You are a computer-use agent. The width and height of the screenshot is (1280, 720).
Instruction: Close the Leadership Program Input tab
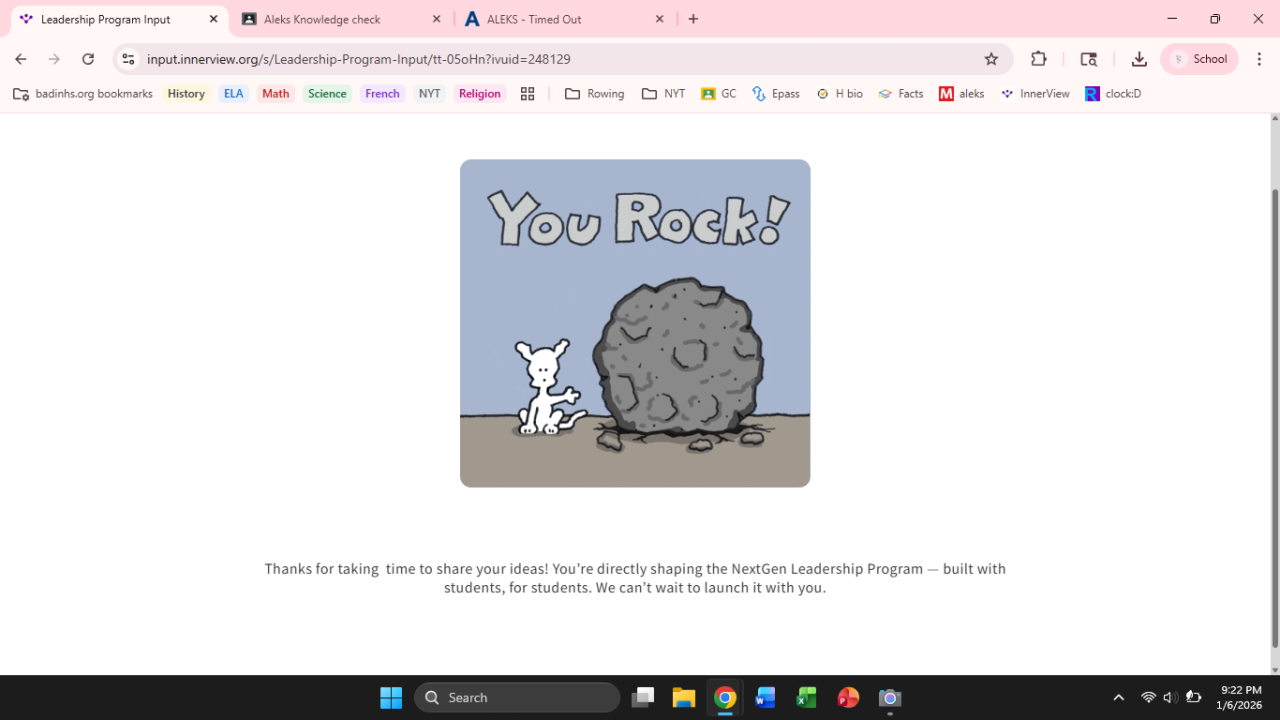coord(213,19)
